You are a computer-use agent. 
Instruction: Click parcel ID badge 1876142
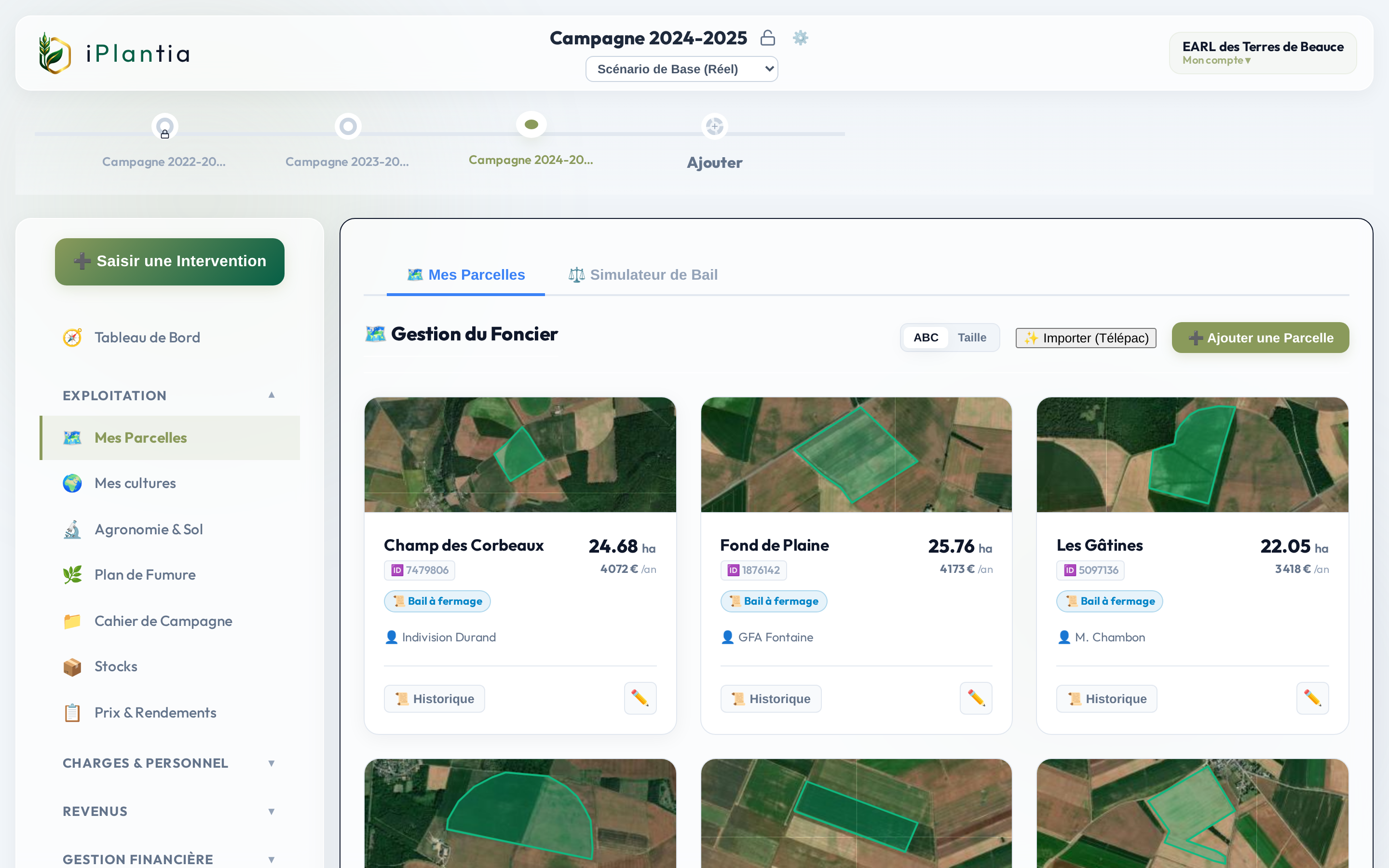coord(754,570)
